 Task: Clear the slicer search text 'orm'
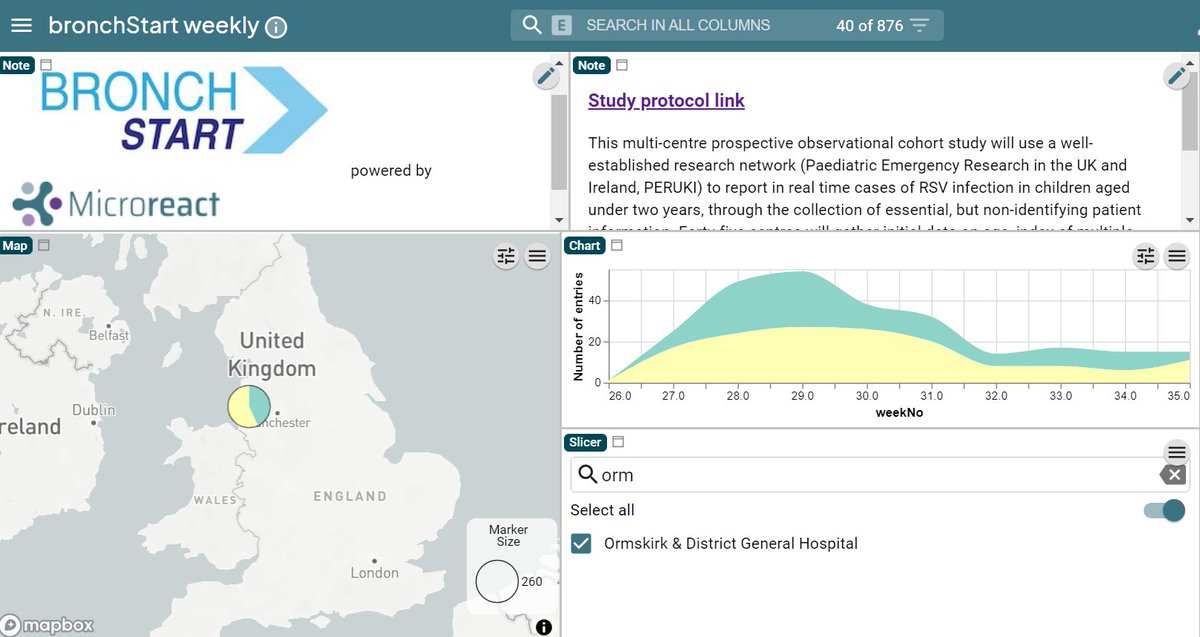tap(1171, 475)
